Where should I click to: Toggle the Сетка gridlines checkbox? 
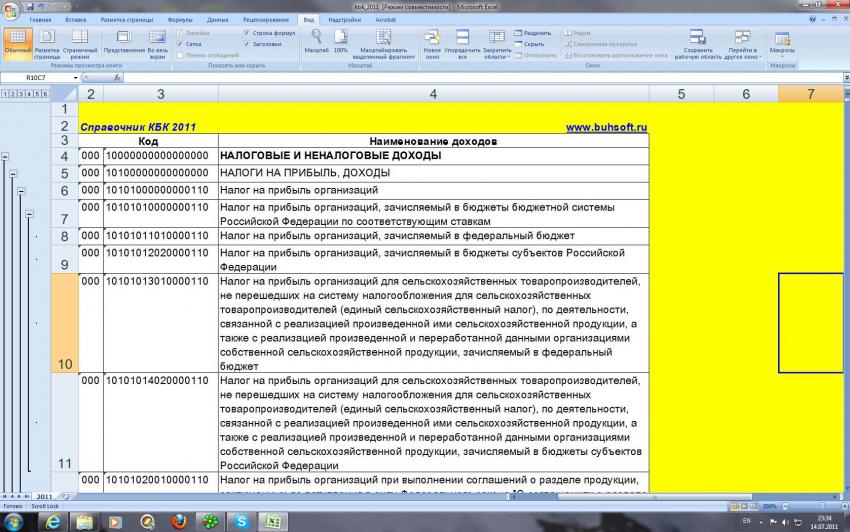(179, 44)
